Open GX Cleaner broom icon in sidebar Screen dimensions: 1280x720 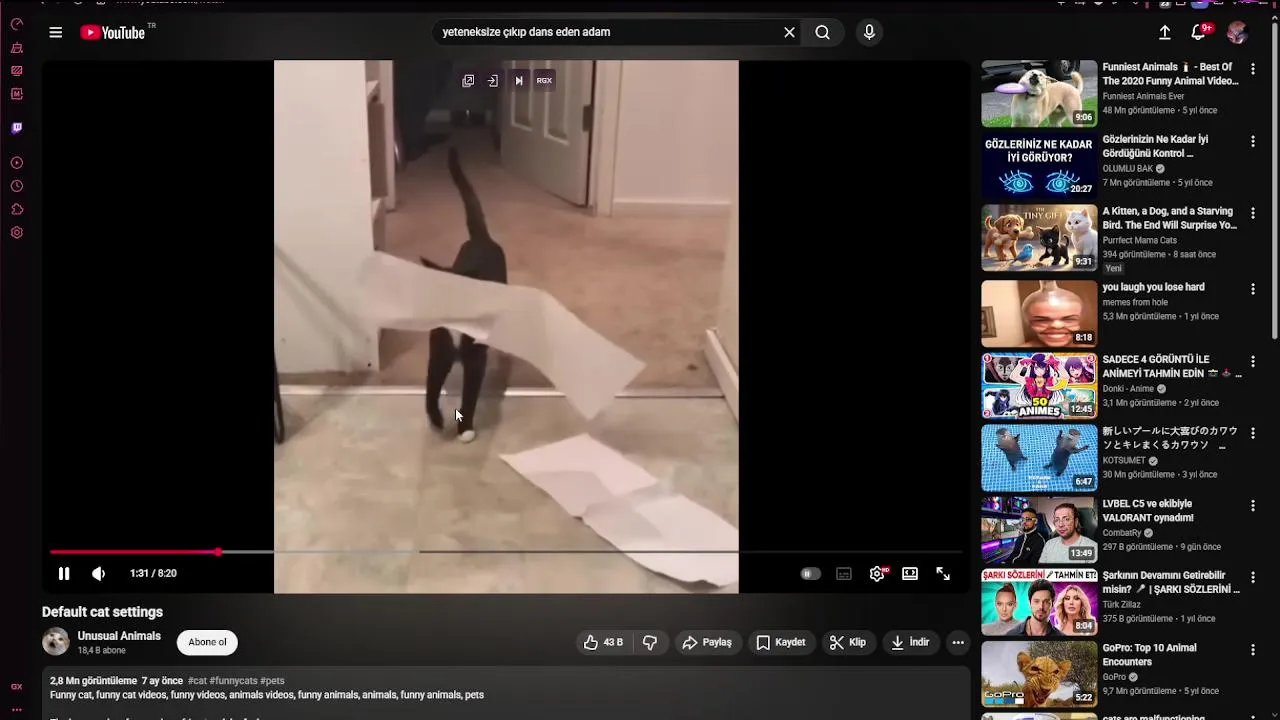pos(17,48)
